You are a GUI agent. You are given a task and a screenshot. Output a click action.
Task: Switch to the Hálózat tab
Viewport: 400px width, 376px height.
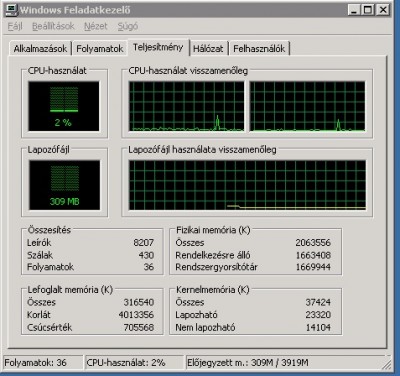[x=208, y=49]
